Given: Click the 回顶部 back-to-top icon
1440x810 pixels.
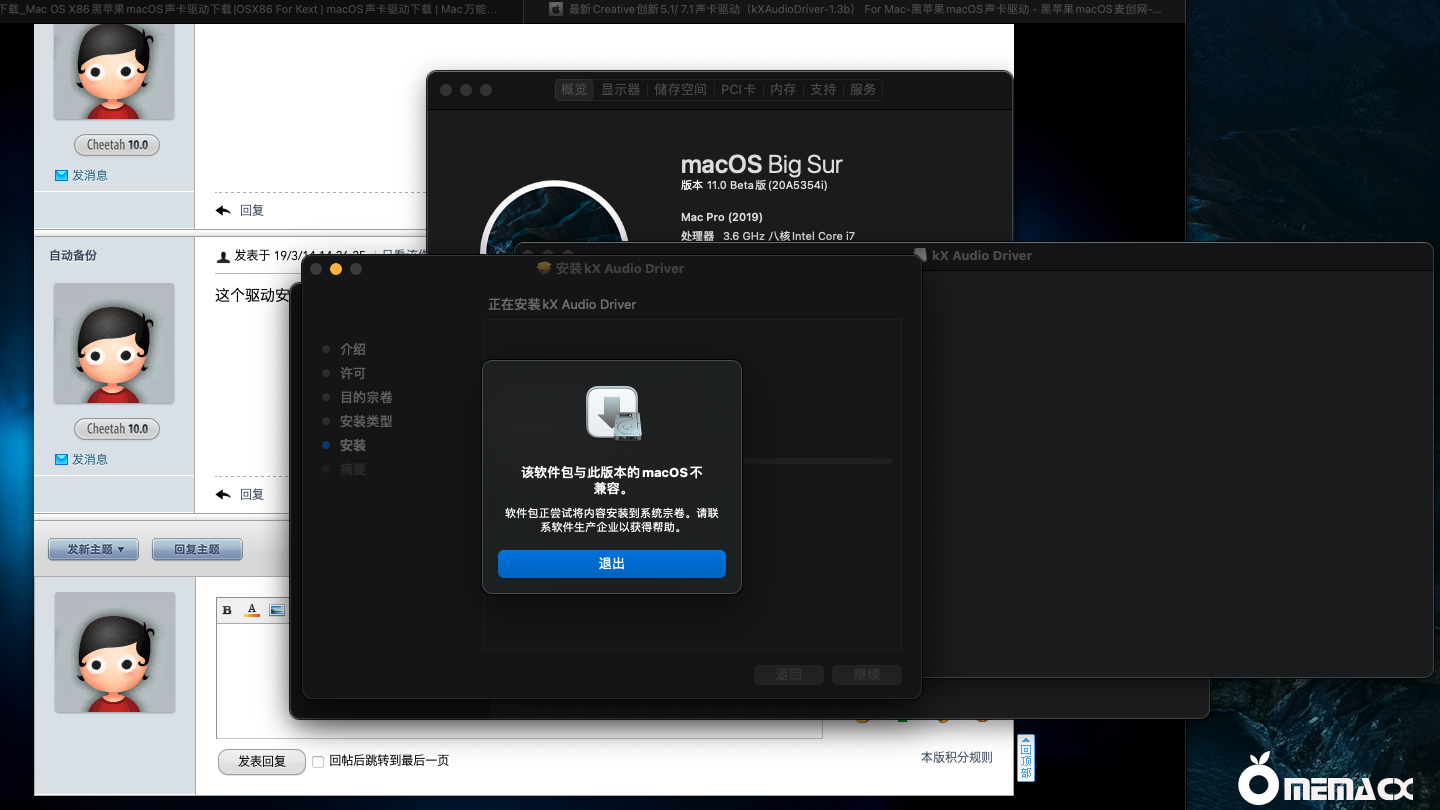Looking at the screenshot, I should 1025,758.
